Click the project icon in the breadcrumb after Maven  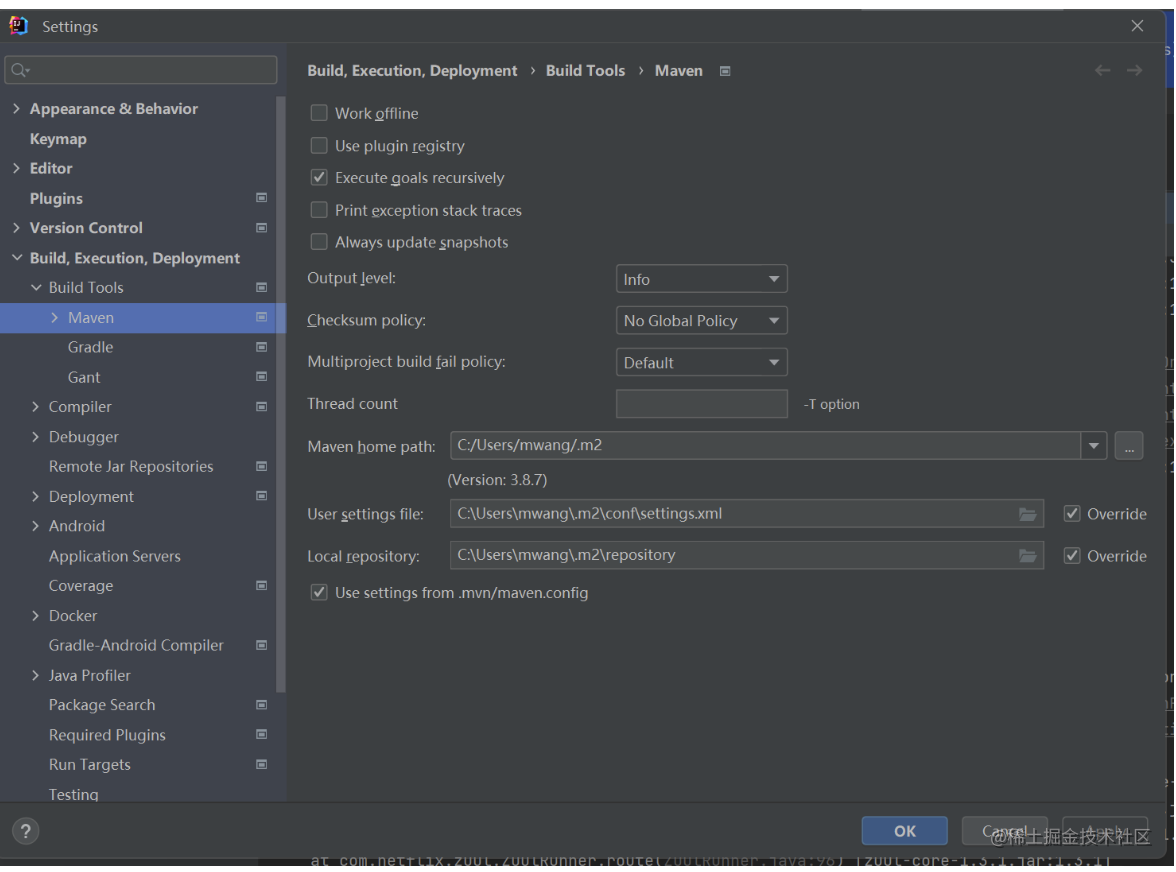pyautogui.click(x=725, y=71)
